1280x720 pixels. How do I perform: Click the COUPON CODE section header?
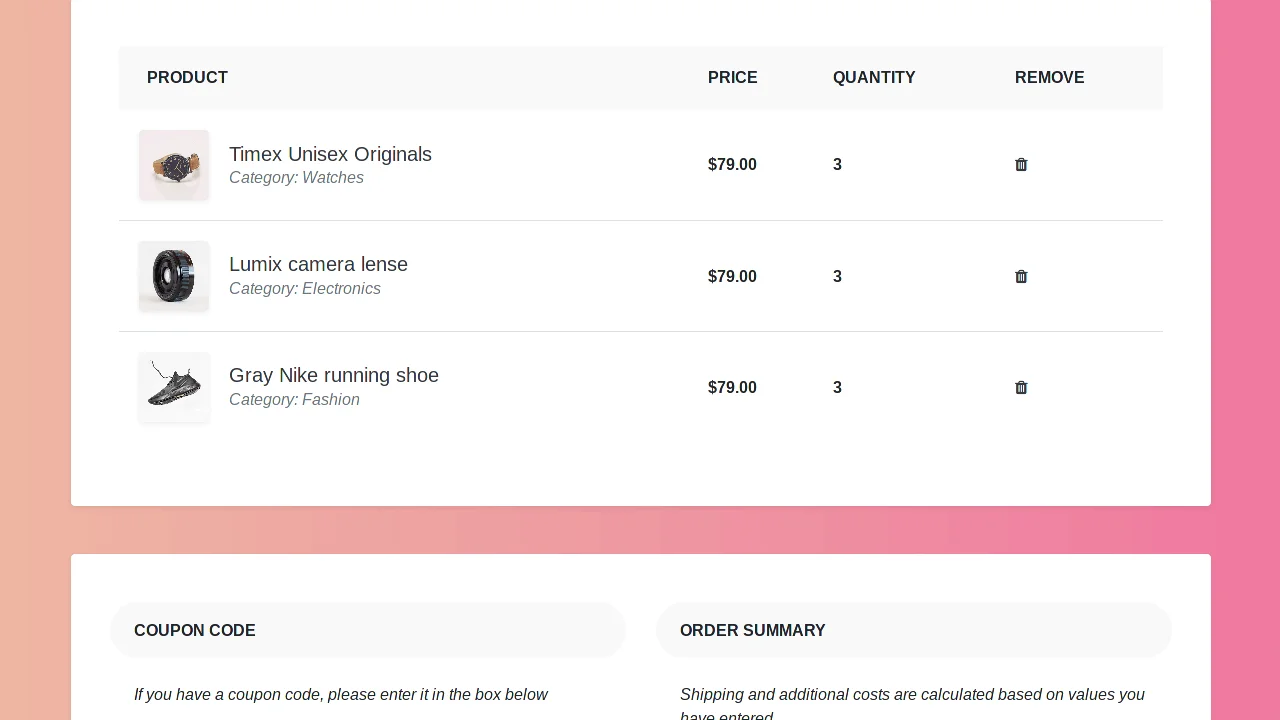tap(195, 630)
